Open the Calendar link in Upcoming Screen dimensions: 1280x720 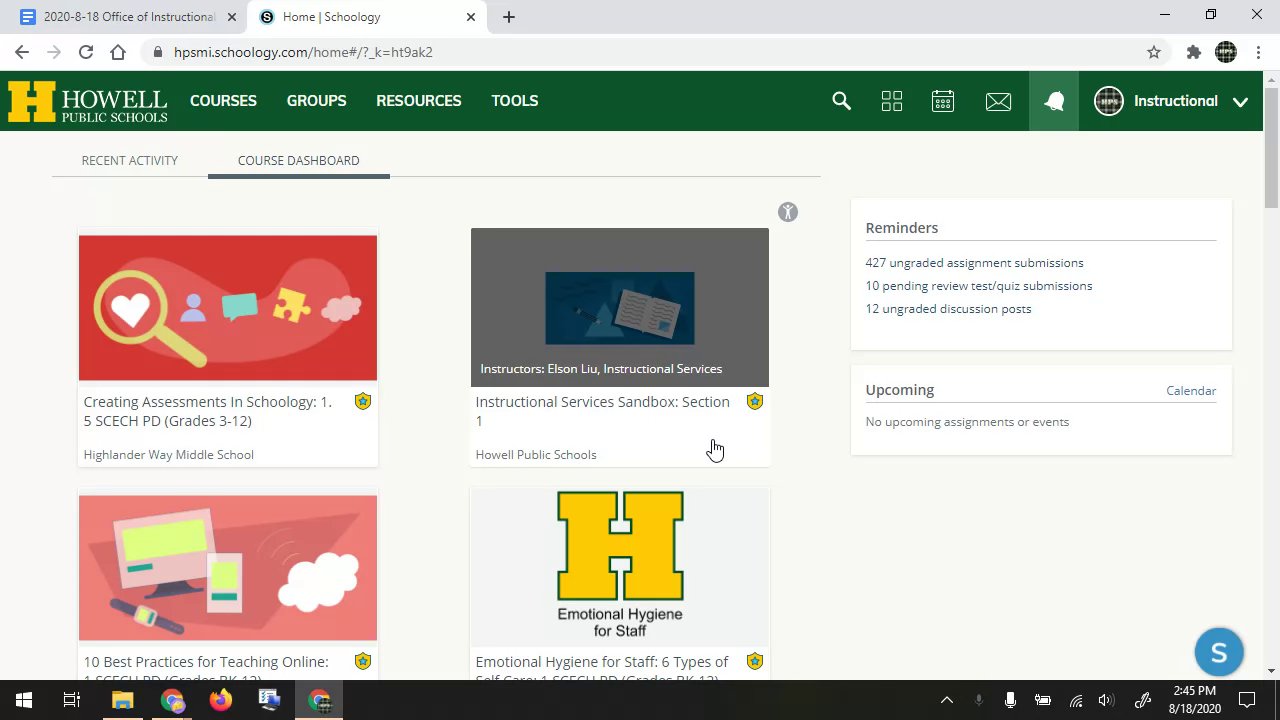[1191, 391]
